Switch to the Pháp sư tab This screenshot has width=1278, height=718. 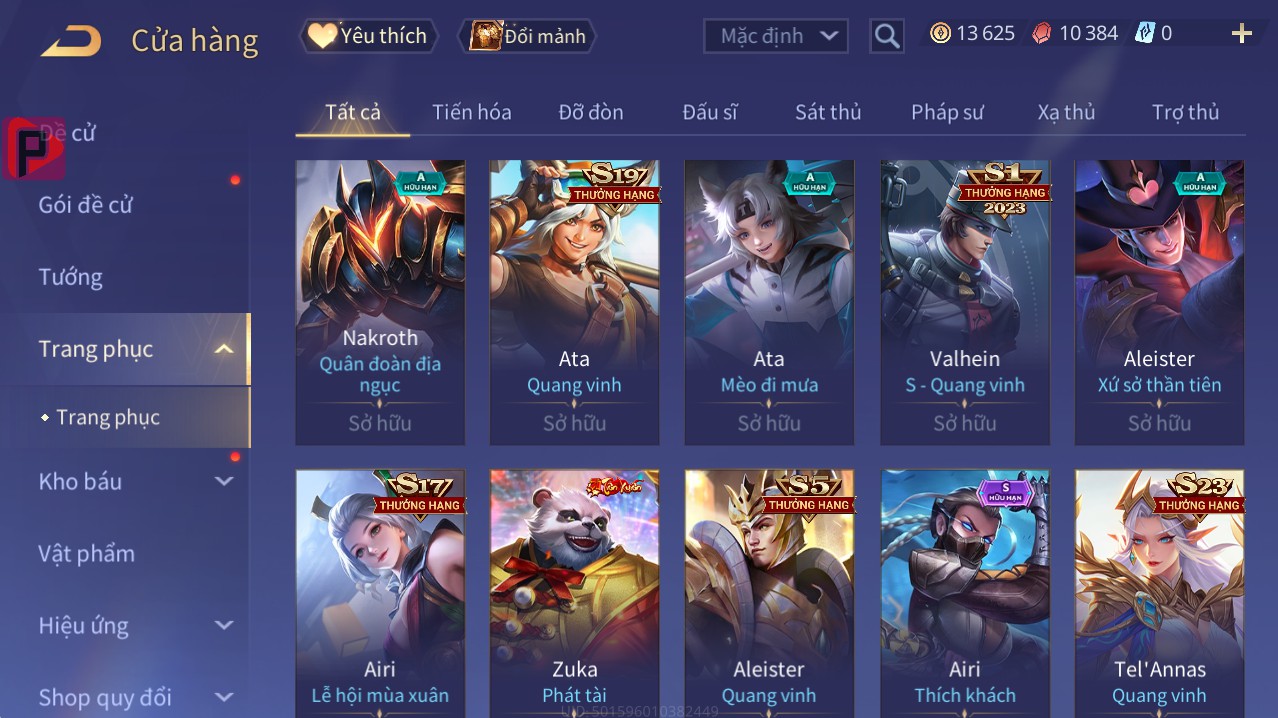[947, 112]
